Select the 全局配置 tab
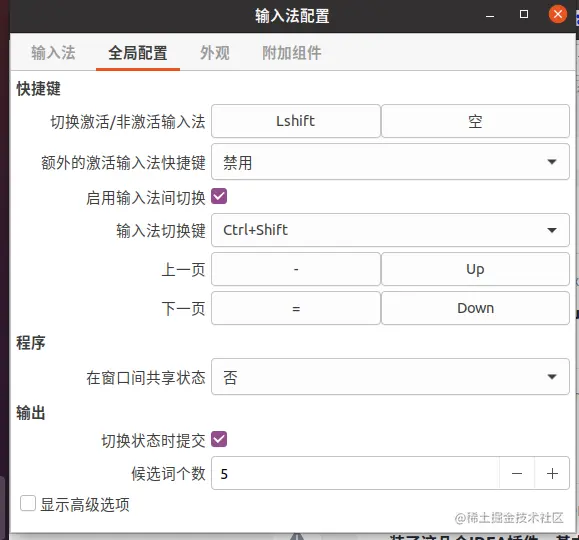Viewport: 579px width, 540px height. point(138,53)
